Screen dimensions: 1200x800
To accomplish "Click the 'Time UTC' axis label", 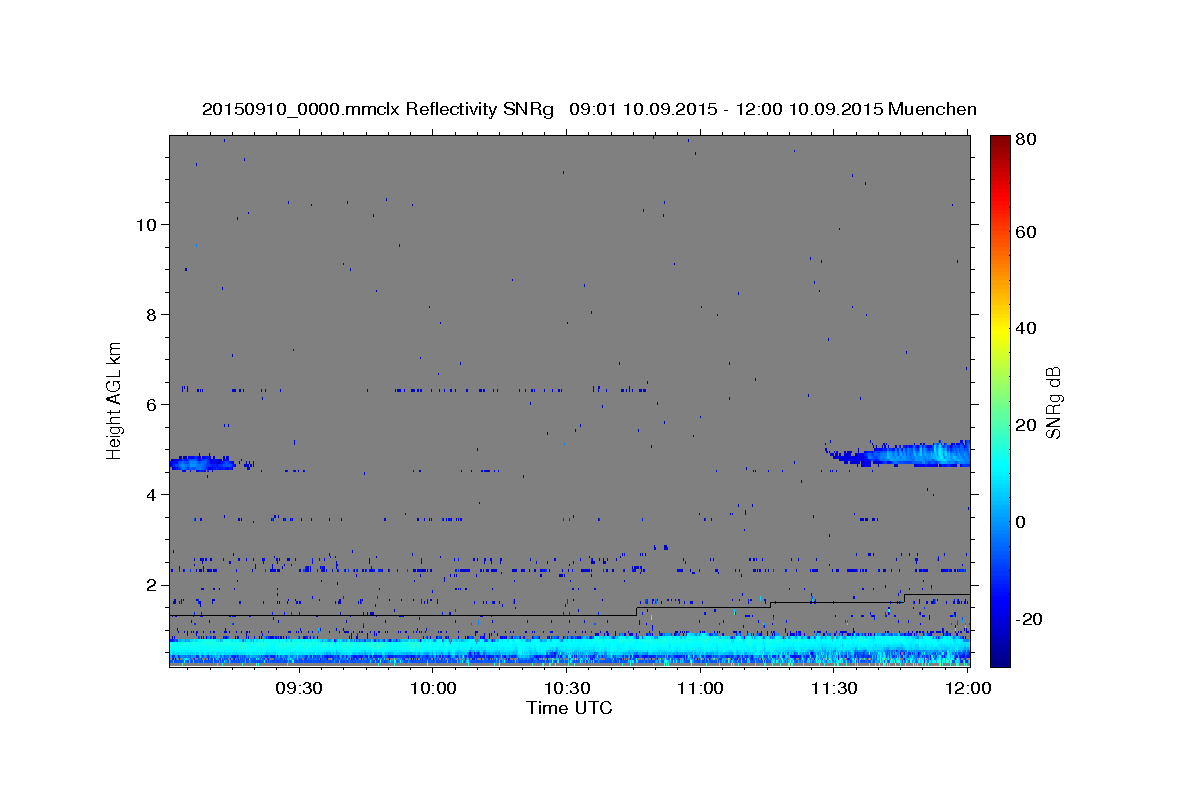I will (569, 708).
